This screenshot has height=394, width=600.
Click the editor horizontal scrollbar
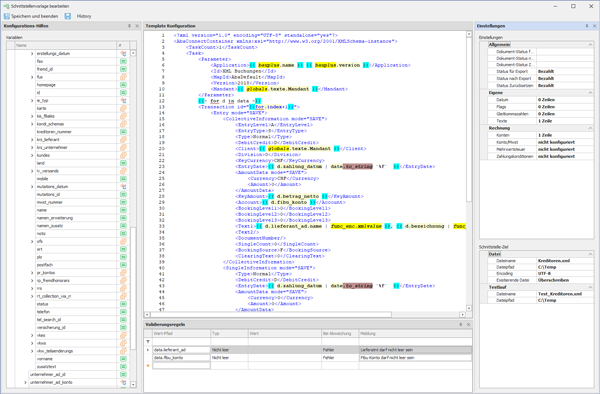(271, 314)
